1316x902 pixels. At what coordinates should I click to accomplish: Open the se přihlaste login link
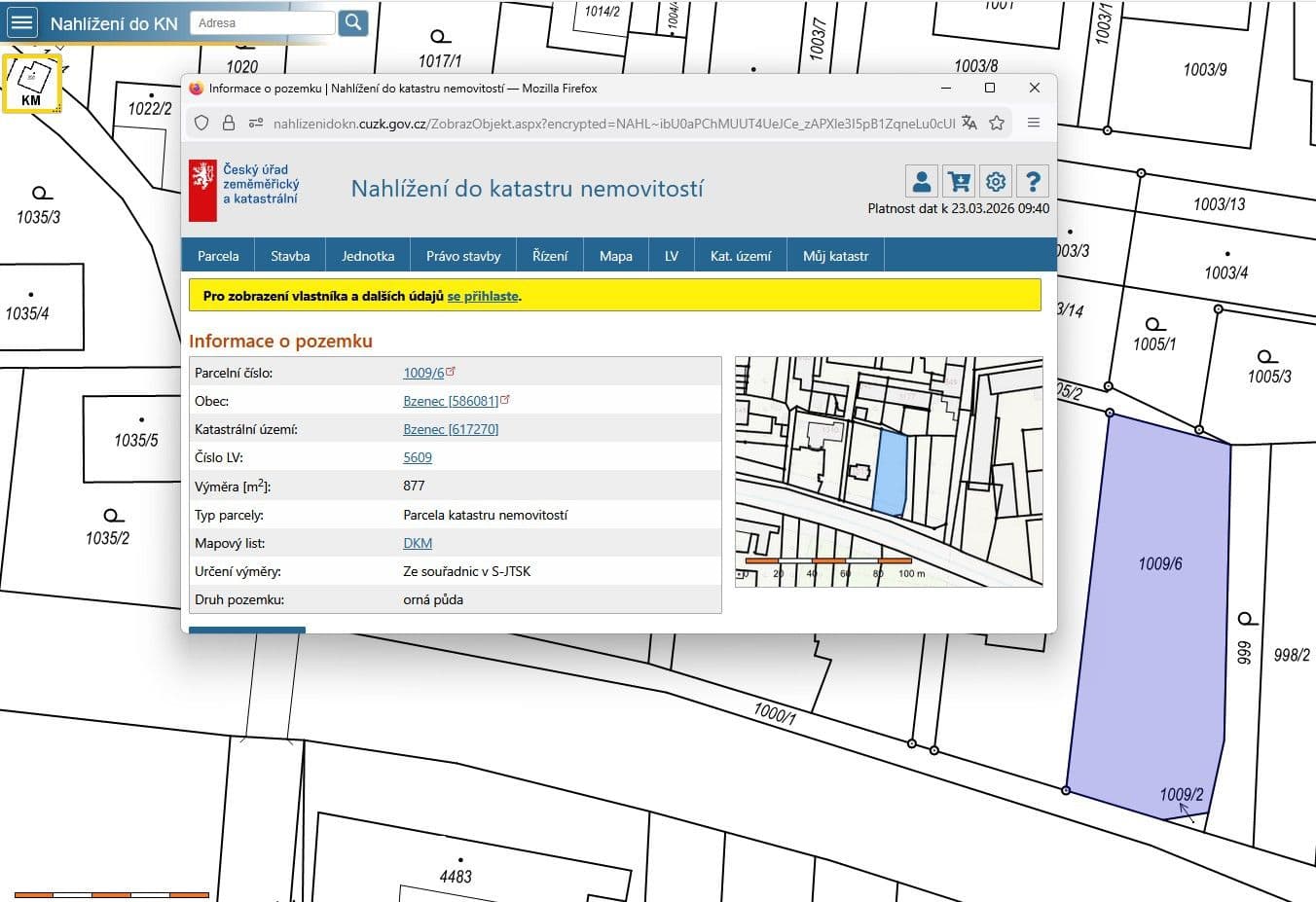pos(483,296)
